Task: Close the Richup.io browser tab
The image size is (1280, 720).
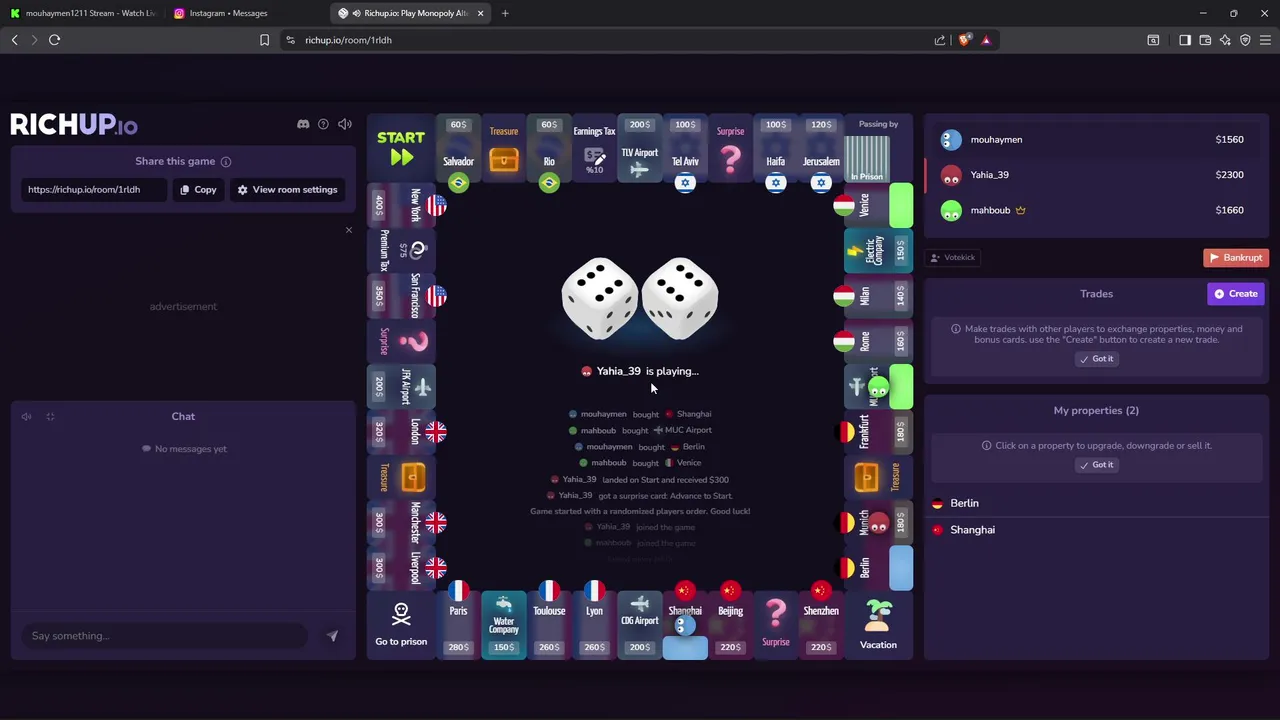Action: [480, 13]
